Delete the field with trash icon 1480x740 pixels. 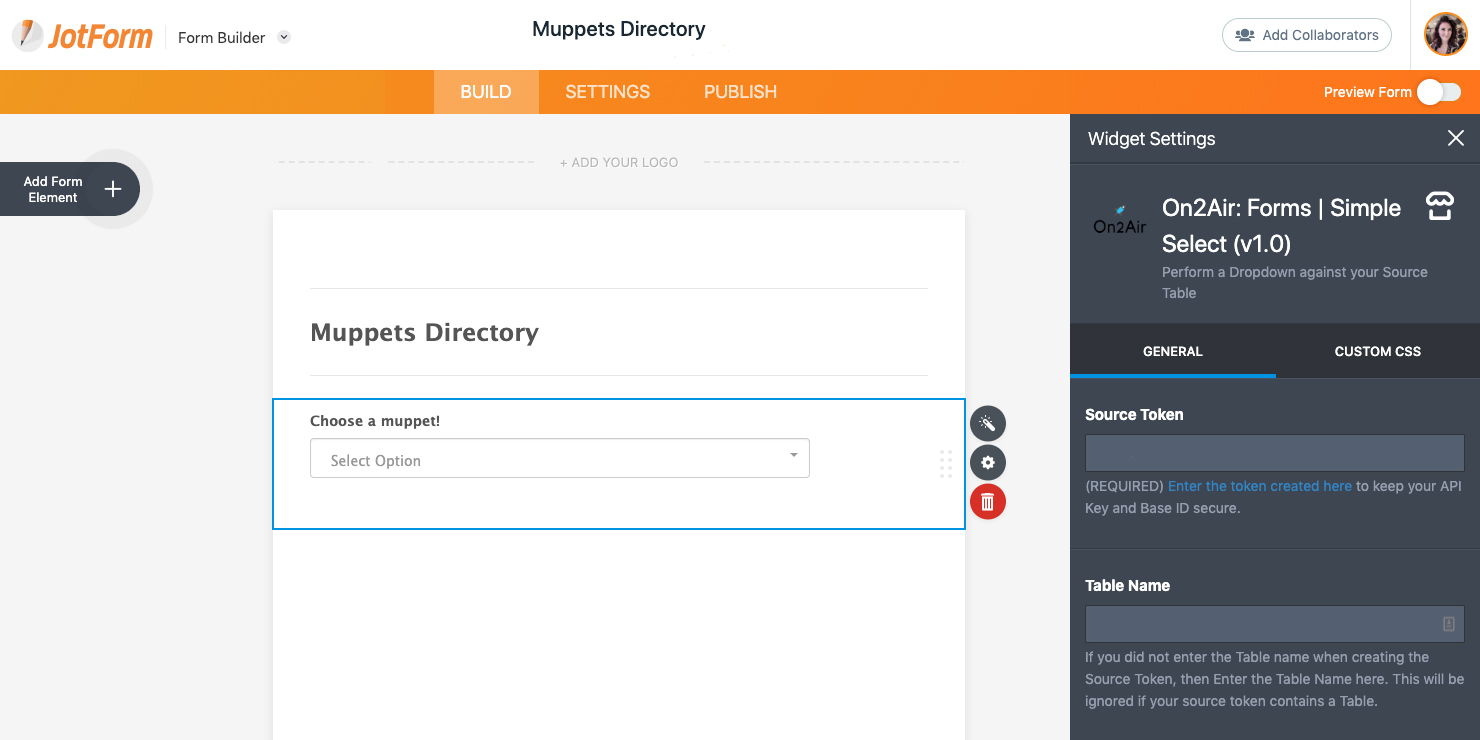pos(988,502)
